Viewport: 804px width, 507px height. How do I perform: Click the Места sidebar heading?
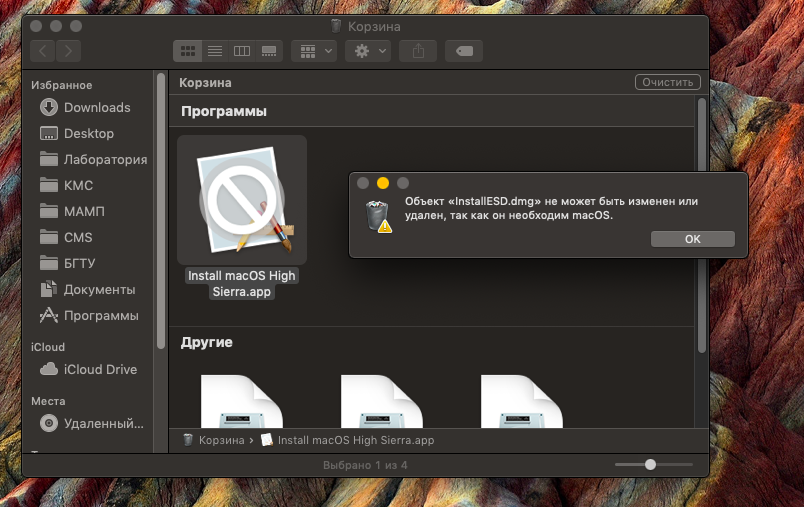[48, 401]
